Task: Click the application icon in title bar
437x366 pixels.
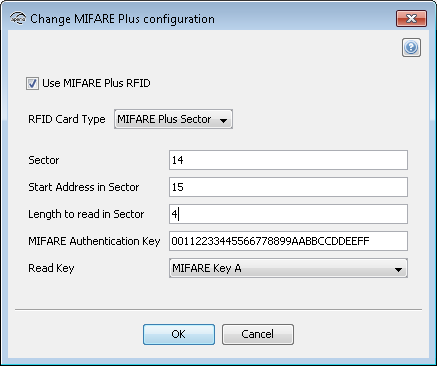Action: pyautogui.click(x=18, y=18)
